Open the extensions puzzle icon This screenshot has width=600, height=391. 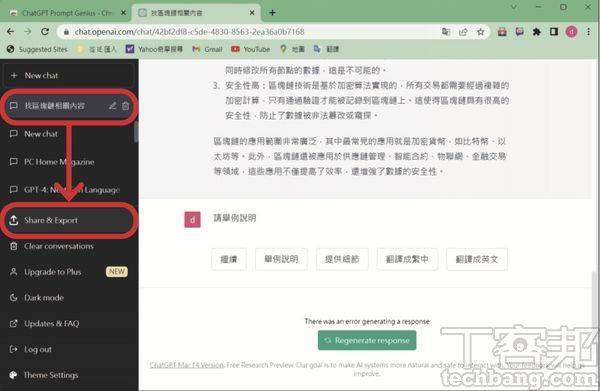tap(536, 32)
